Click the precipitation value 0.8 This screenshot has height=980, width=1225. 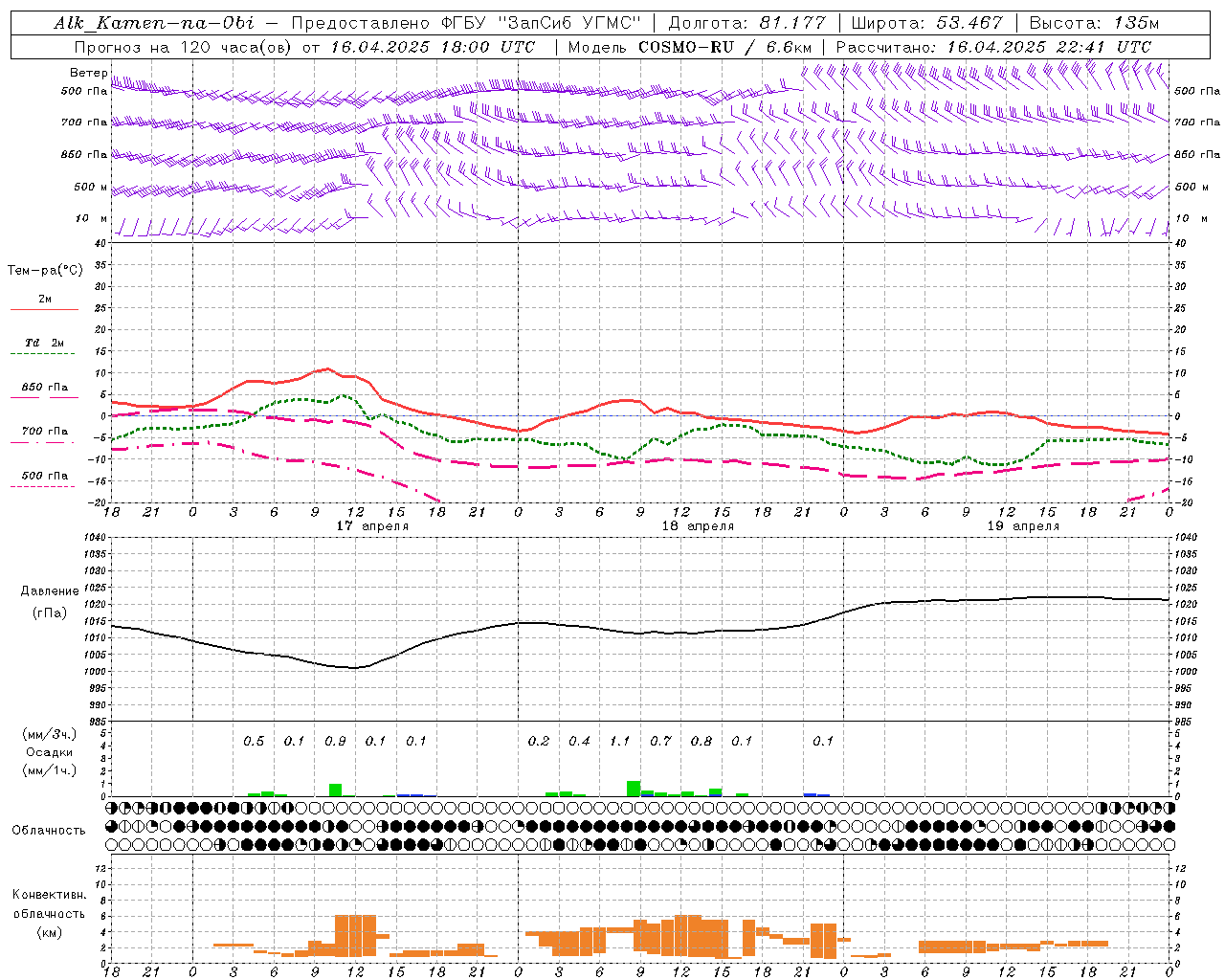702,741
